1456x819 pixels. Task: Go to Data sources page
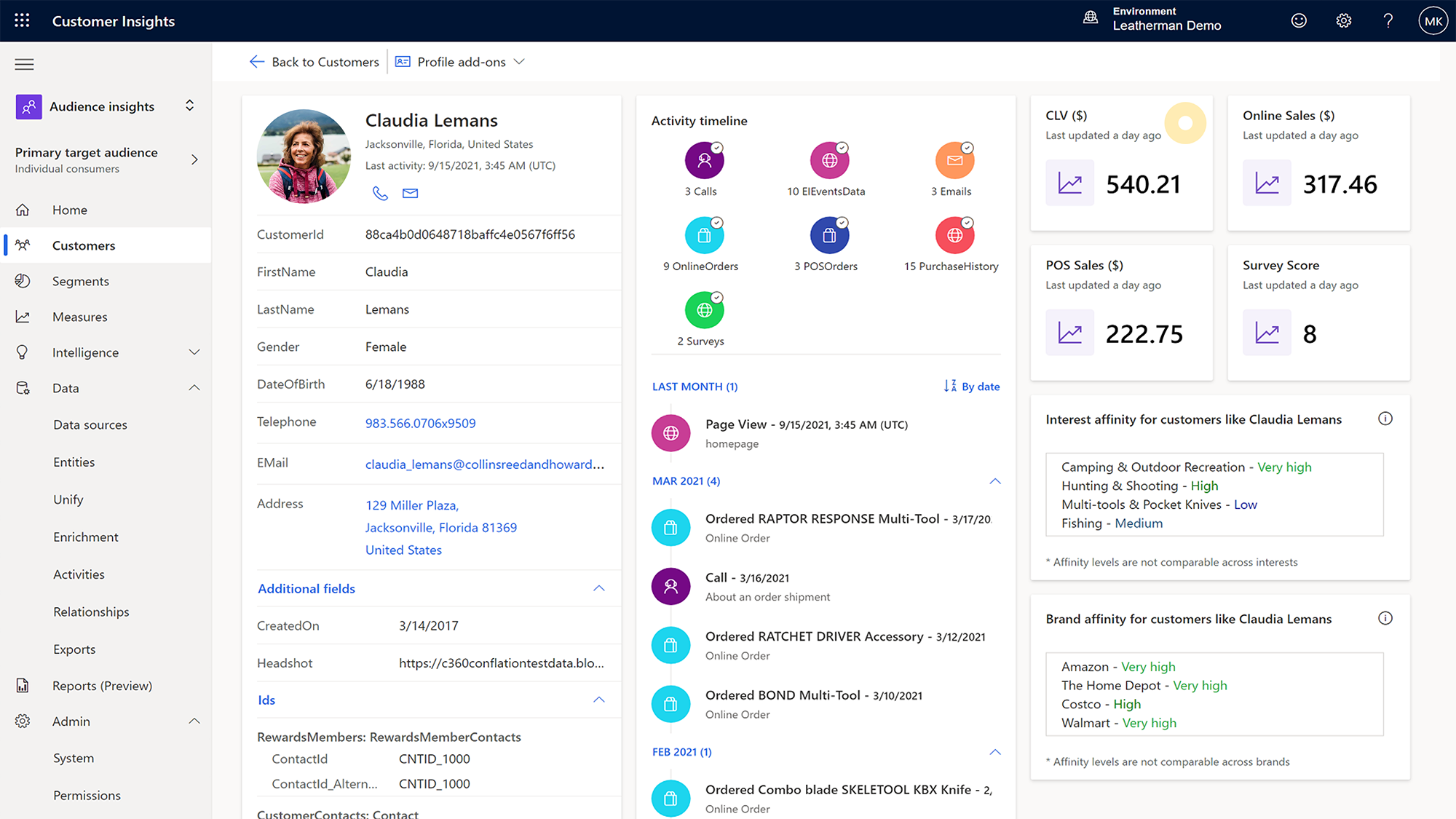click(90, 424)
